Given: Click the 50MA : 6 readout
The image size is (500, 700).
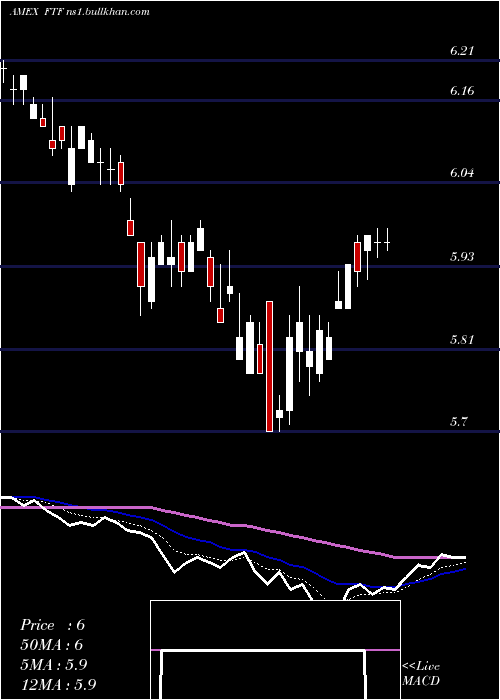Looking at the screenshot, I should click(x=52, y=645).
